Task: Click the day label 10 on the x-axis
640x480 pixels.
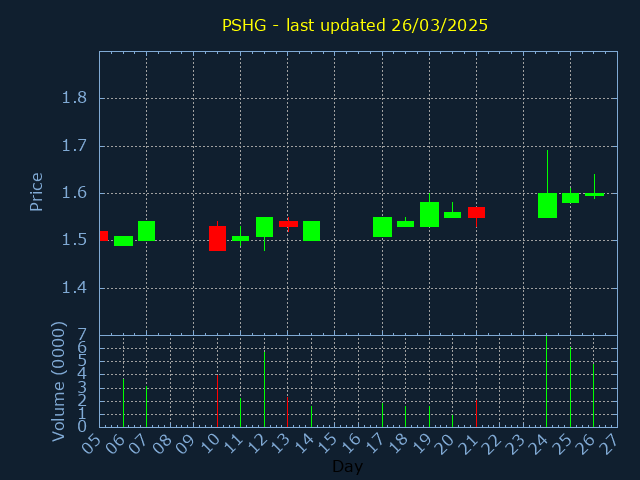Action: click(209, 443)
